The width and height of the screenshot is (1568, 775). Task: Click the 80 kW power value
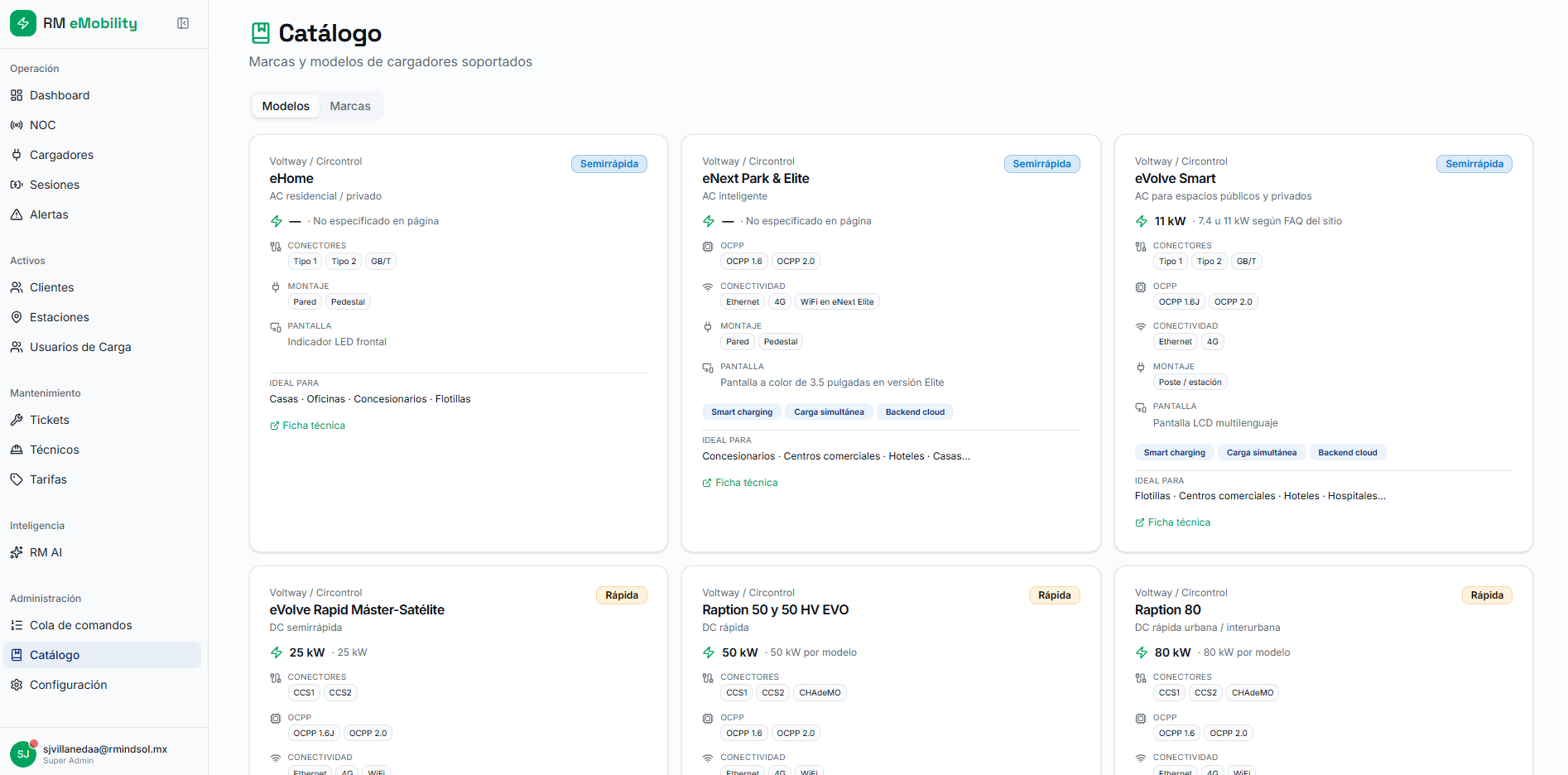tap(1173, 652)
